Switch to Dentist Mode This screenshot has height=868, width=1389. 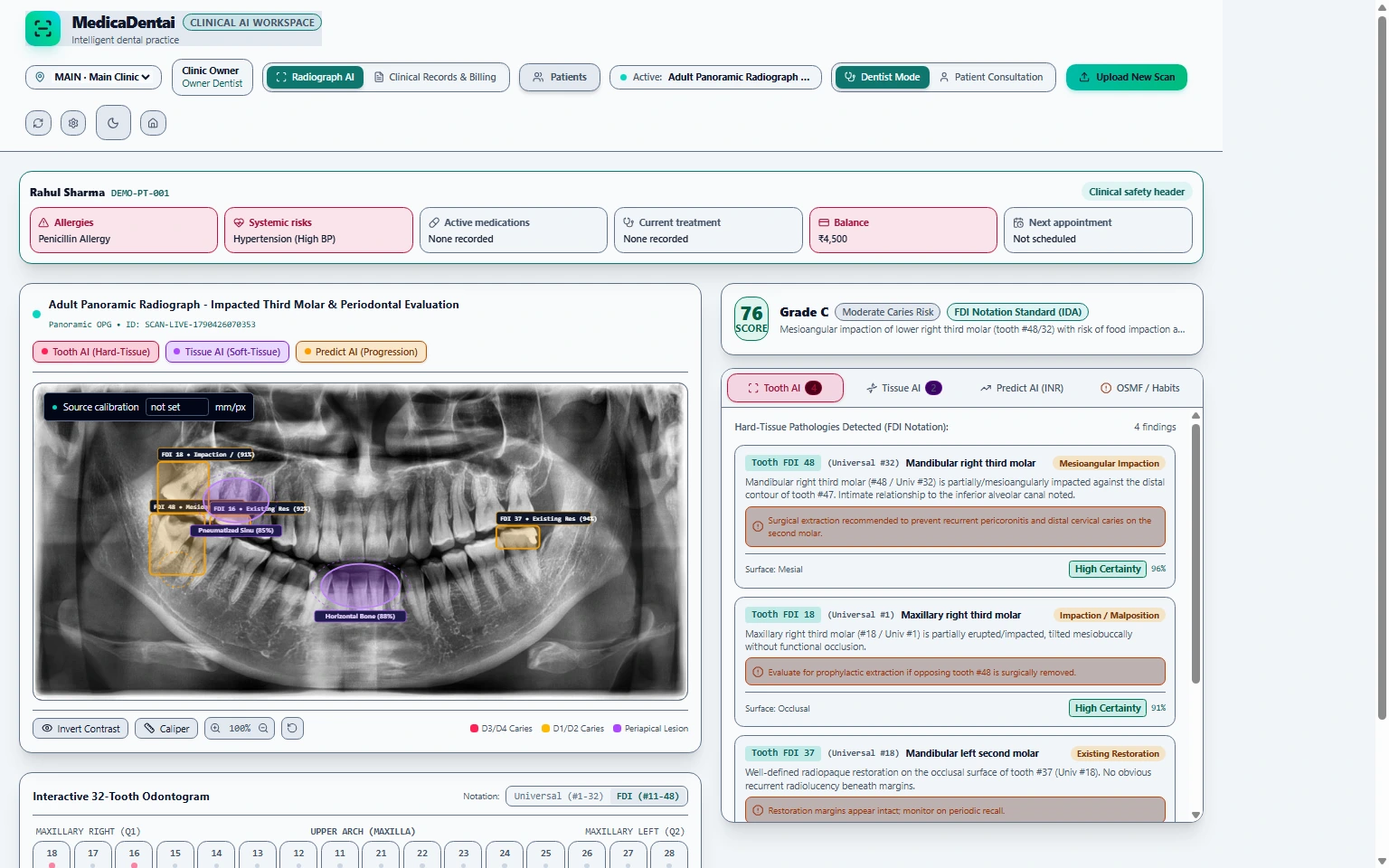(882, 77)
